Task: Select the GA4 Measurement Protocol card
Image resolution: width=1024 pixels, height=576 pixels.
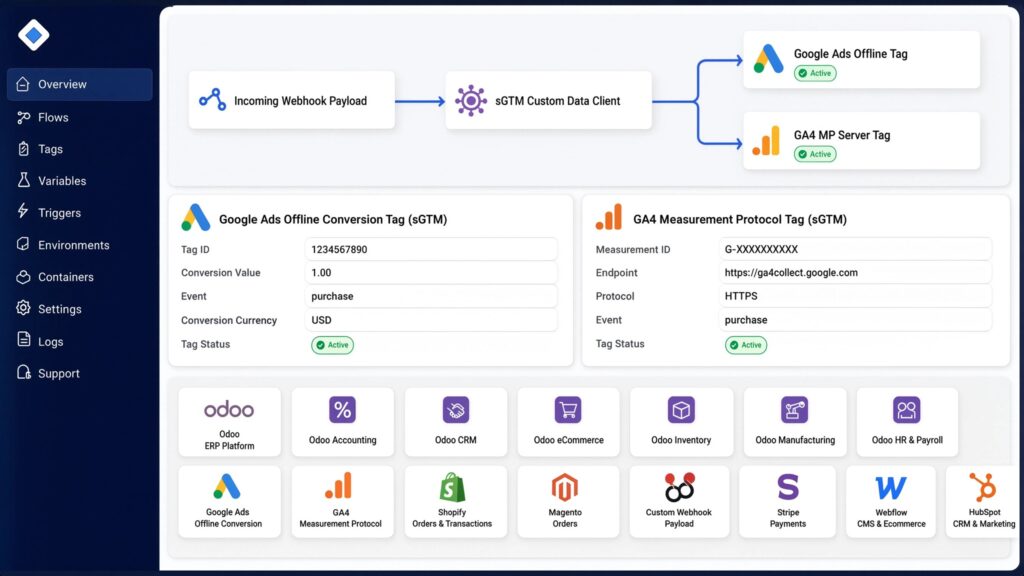Action: [x=343, y=502]
